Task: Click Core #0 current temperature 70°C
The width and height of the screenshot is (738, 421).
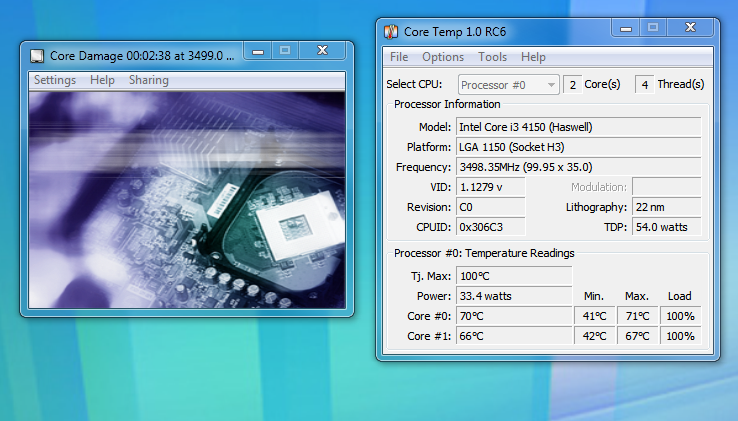Action: [514, 316]
